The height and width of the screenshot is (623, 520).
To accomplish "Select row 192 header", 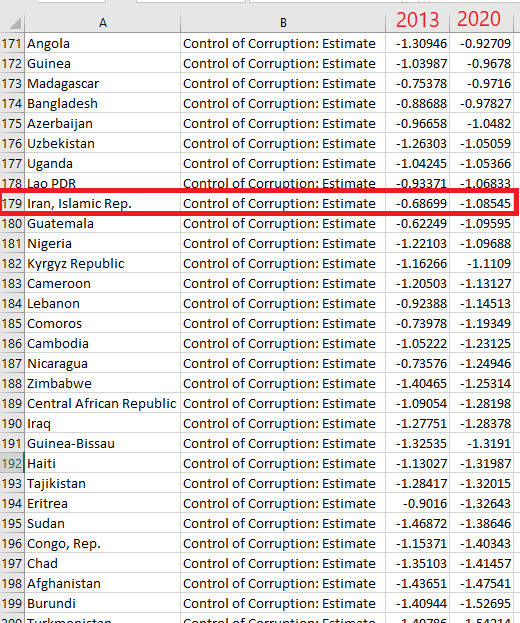I will pyautogui.click(x=12, y=463).
